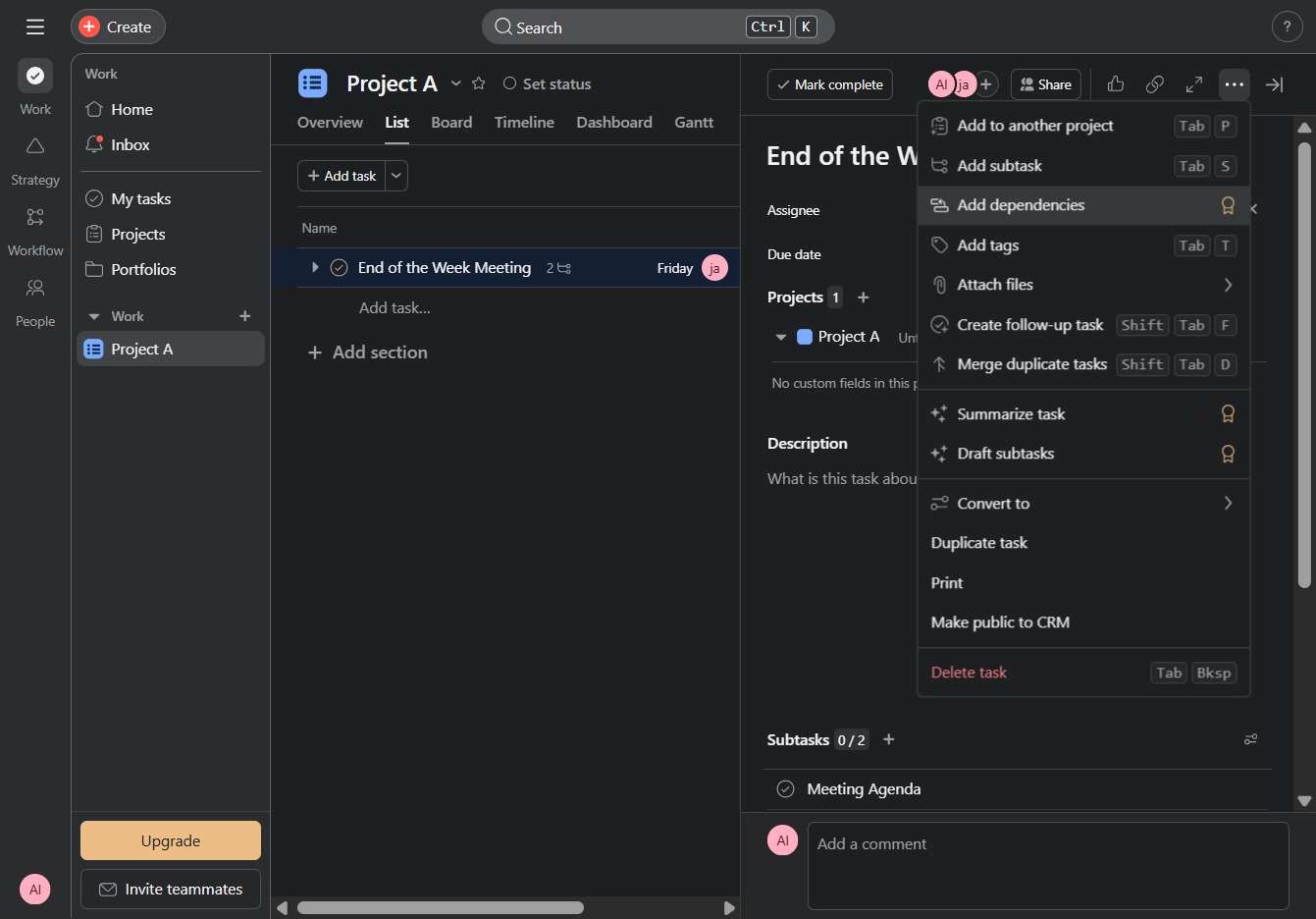Switch to the Gantt tab
This screenshot has width=1316, height=919.
pyautogui.click(x=694, y=122)
